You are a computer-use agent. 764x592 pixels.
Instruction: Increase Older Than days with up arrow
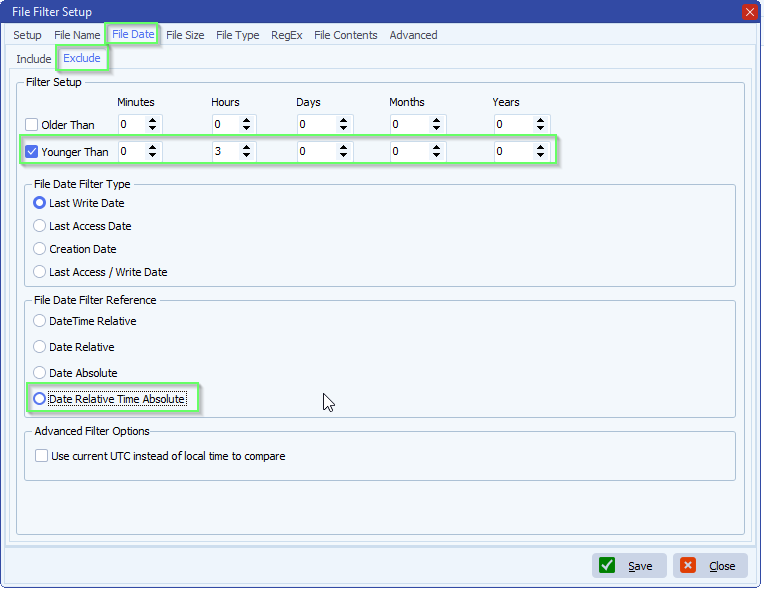coord(344,120)
